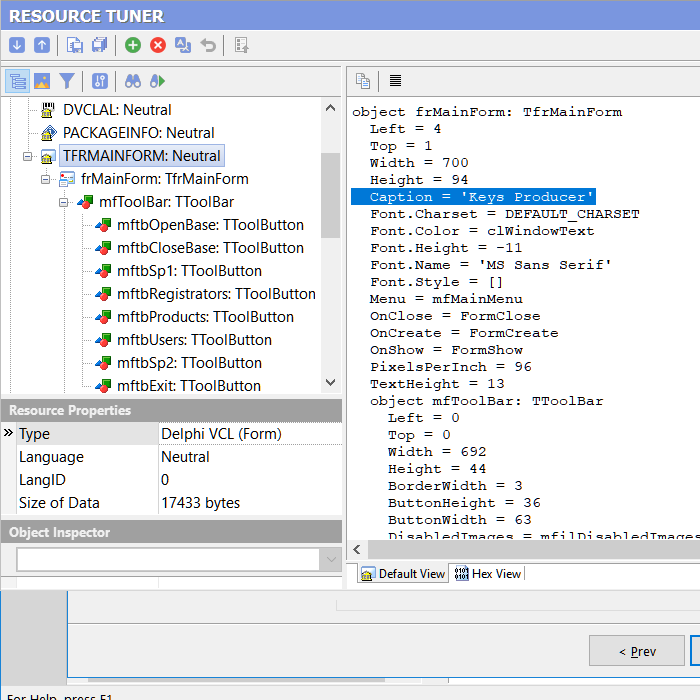Select mftbCloseBase: TToolButton item

pyautogui.click(x=210, y=248)
